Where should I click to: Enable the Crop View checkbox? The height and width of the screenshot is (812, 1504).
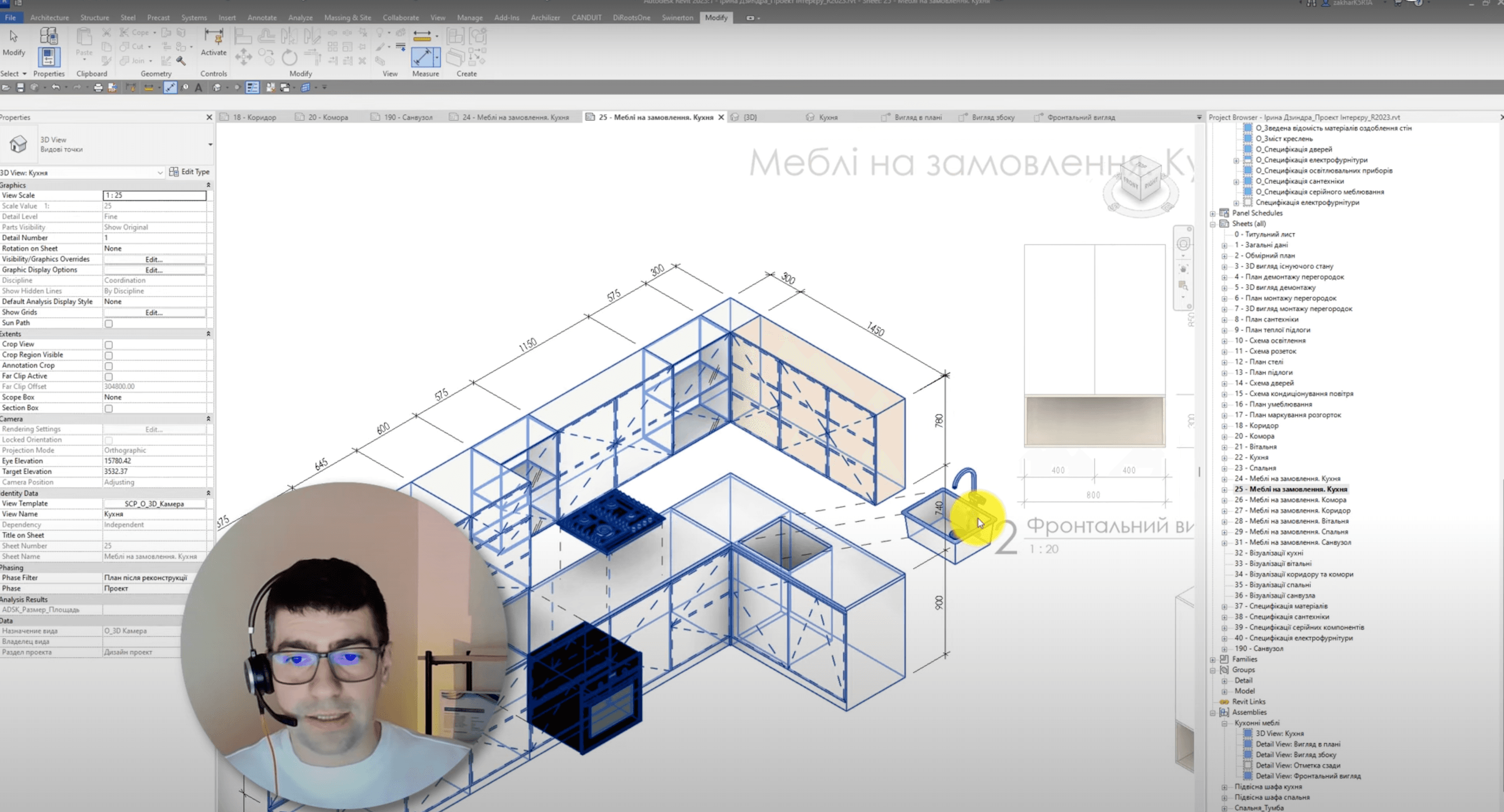pos(109,345)
